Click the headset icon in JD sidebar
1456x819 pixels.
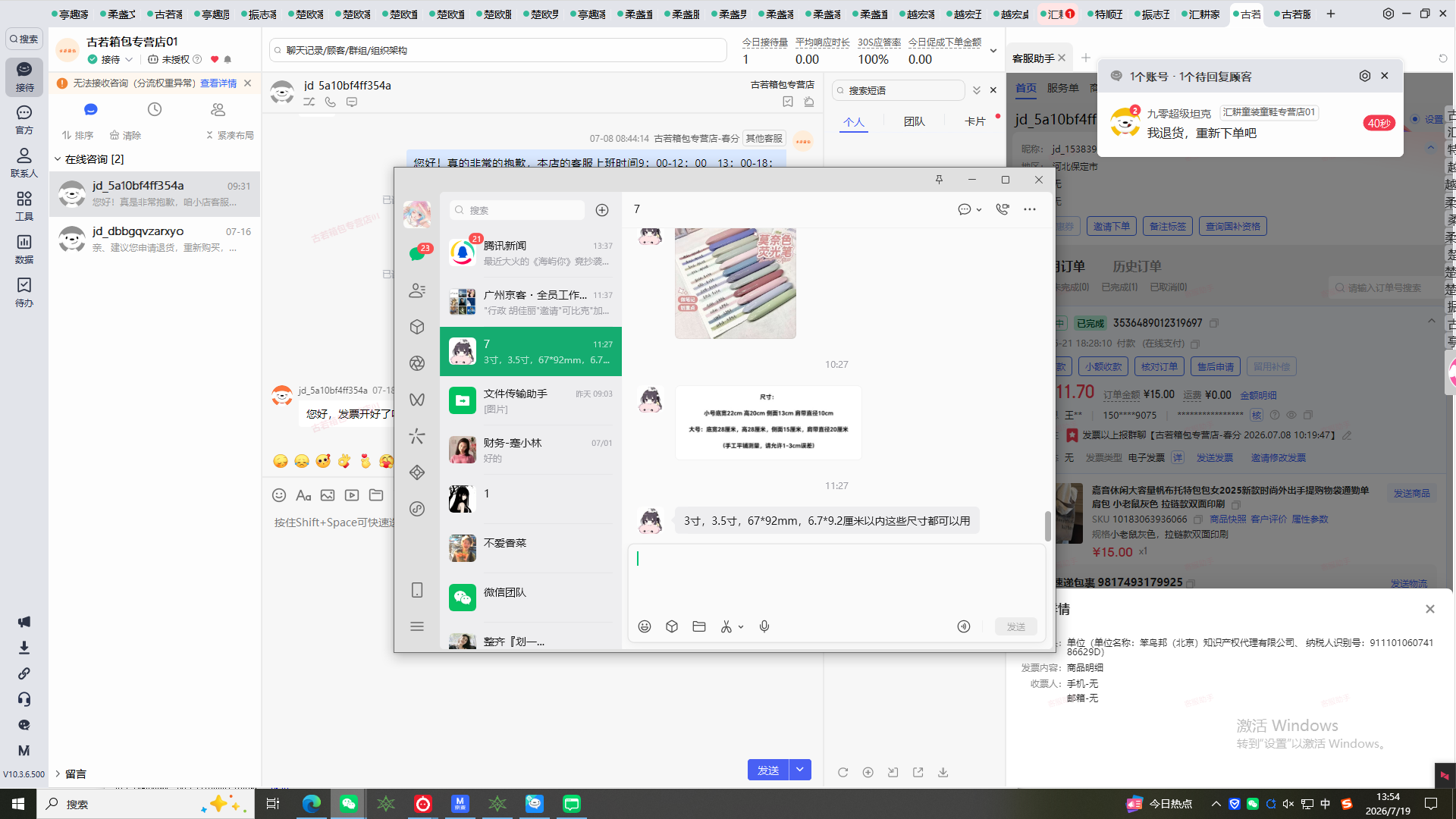pyautogui.click(x=24, y=699)
